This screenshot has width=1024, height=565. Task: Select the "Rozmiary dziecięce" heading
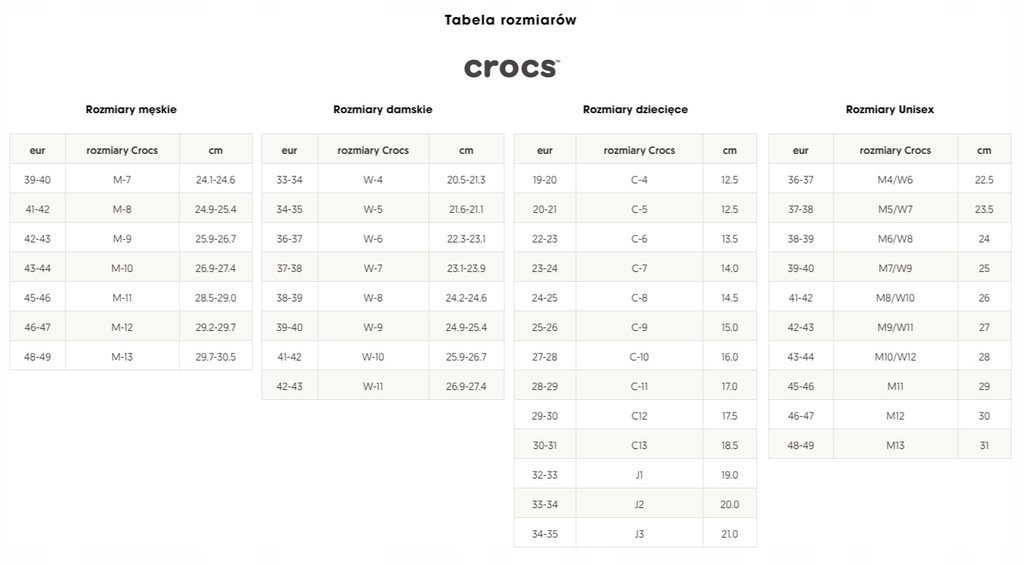point(635,109)
